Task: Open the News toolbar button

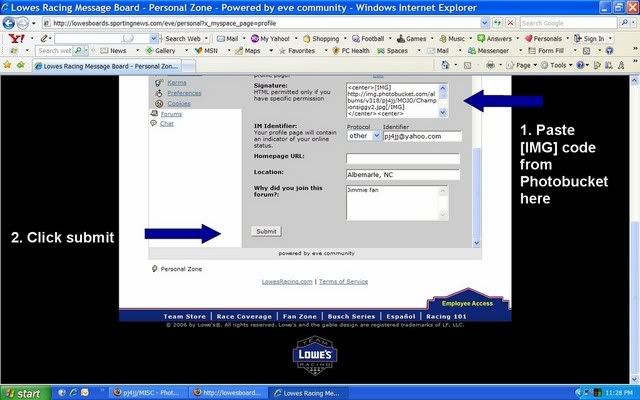Action: (x=113, y=51)
